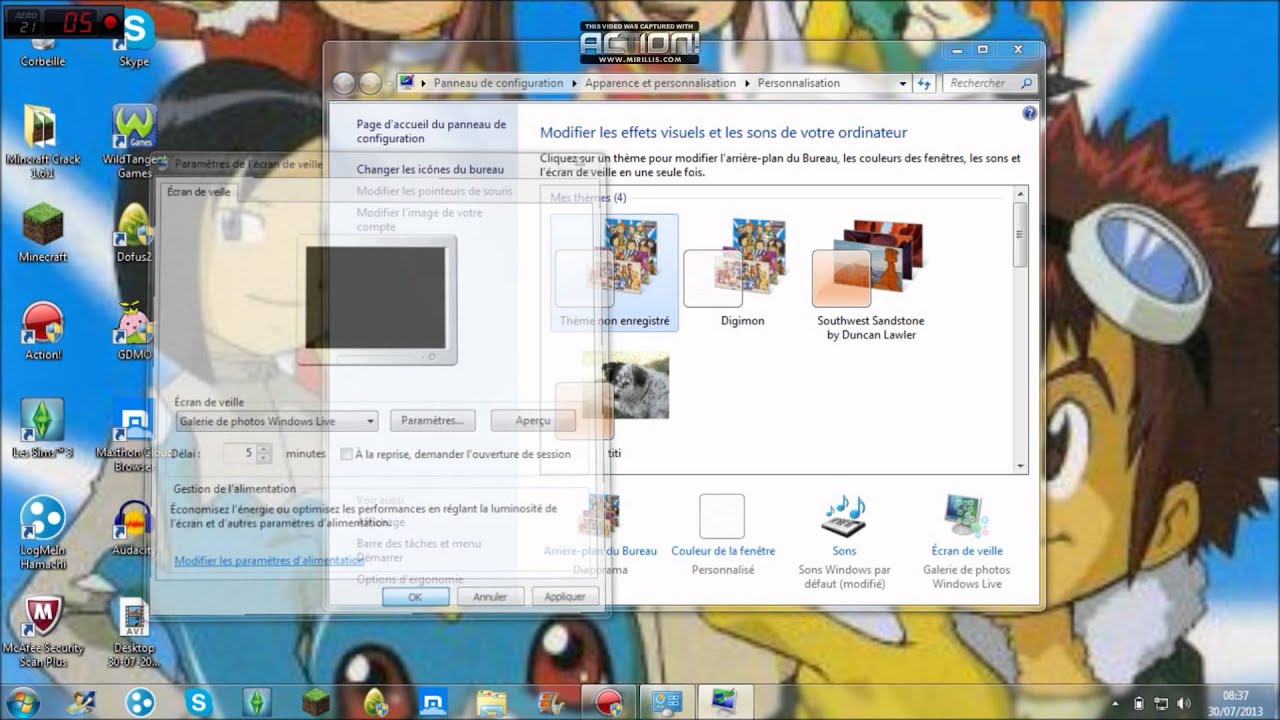Toggle 'À la reprise, demander l'ouverture de session' checkbox
This screenshot has height=720, width=1280.
pyautogui.click(x=347, y=454)
